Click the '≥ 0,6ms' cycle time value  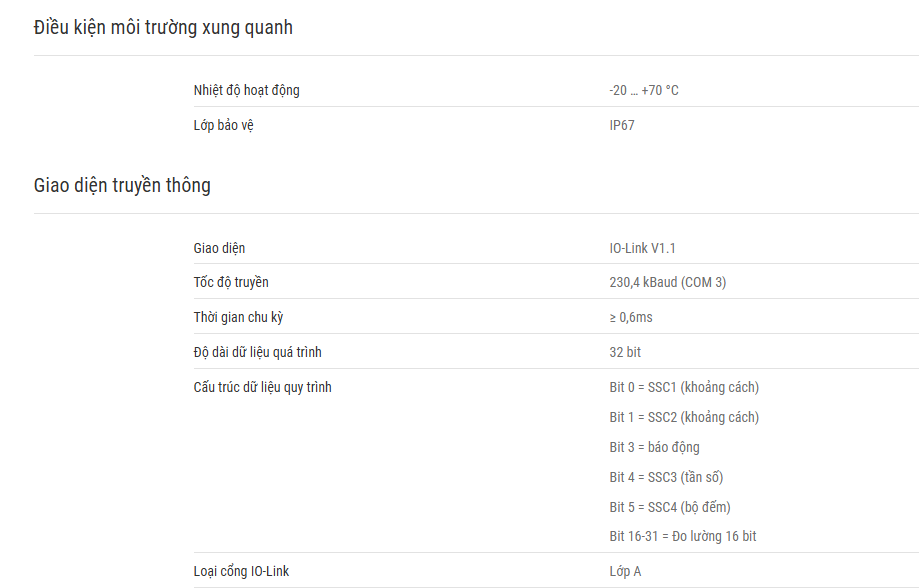pyautogui.click(x=631, y=318)
